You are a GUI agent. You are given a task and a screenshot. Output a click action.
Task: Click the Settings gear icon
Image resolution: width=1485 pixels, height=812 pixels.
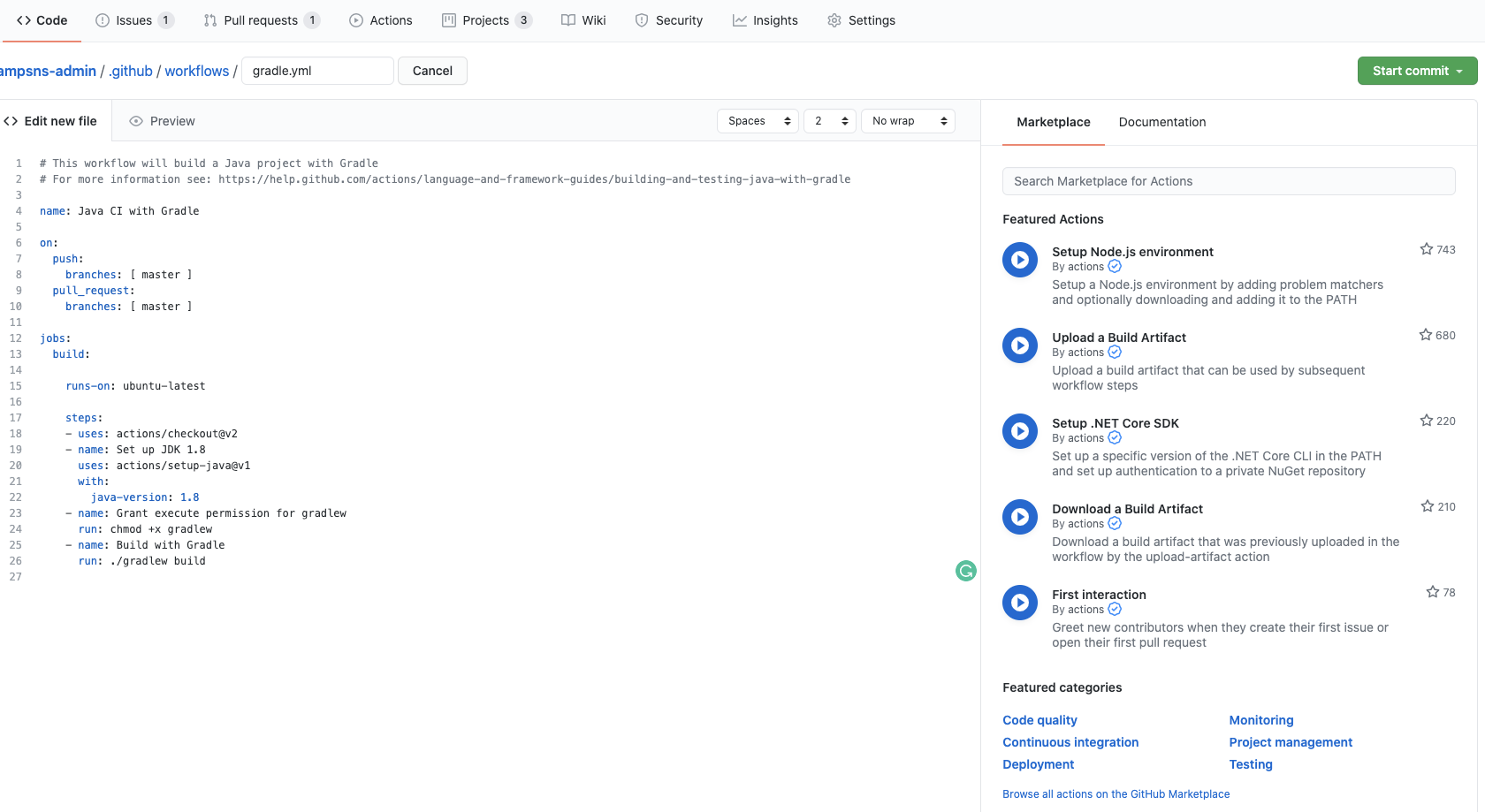point(834,20)
